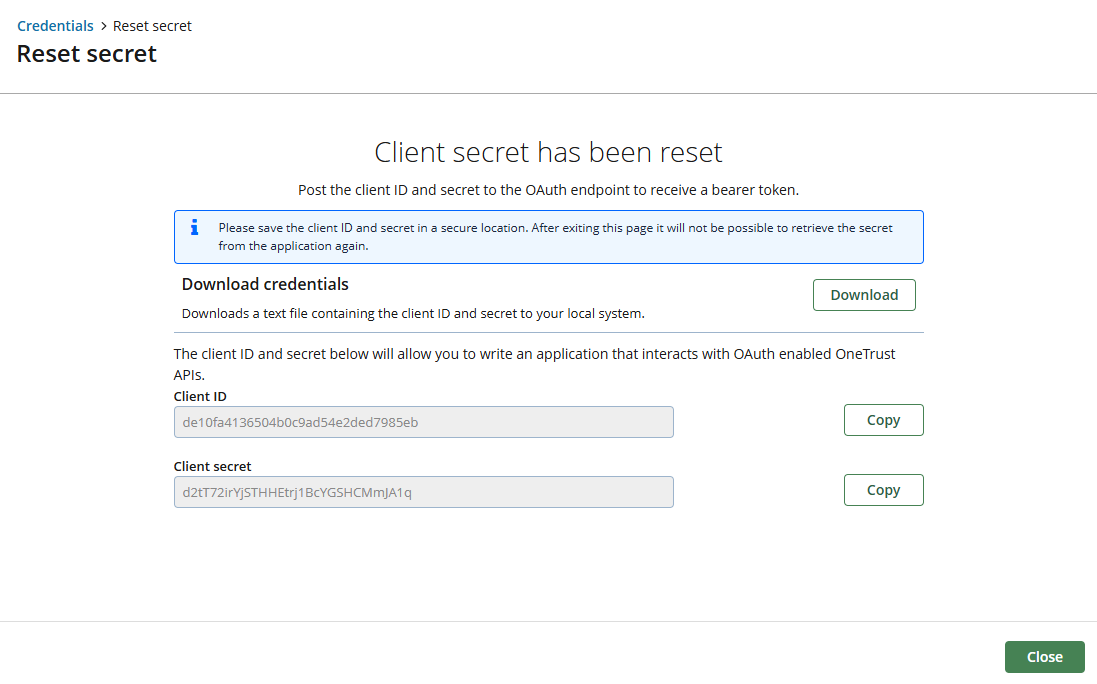Click the Client ID field label
Viewport: 1097px width, 684px height.
coord(197,396)
